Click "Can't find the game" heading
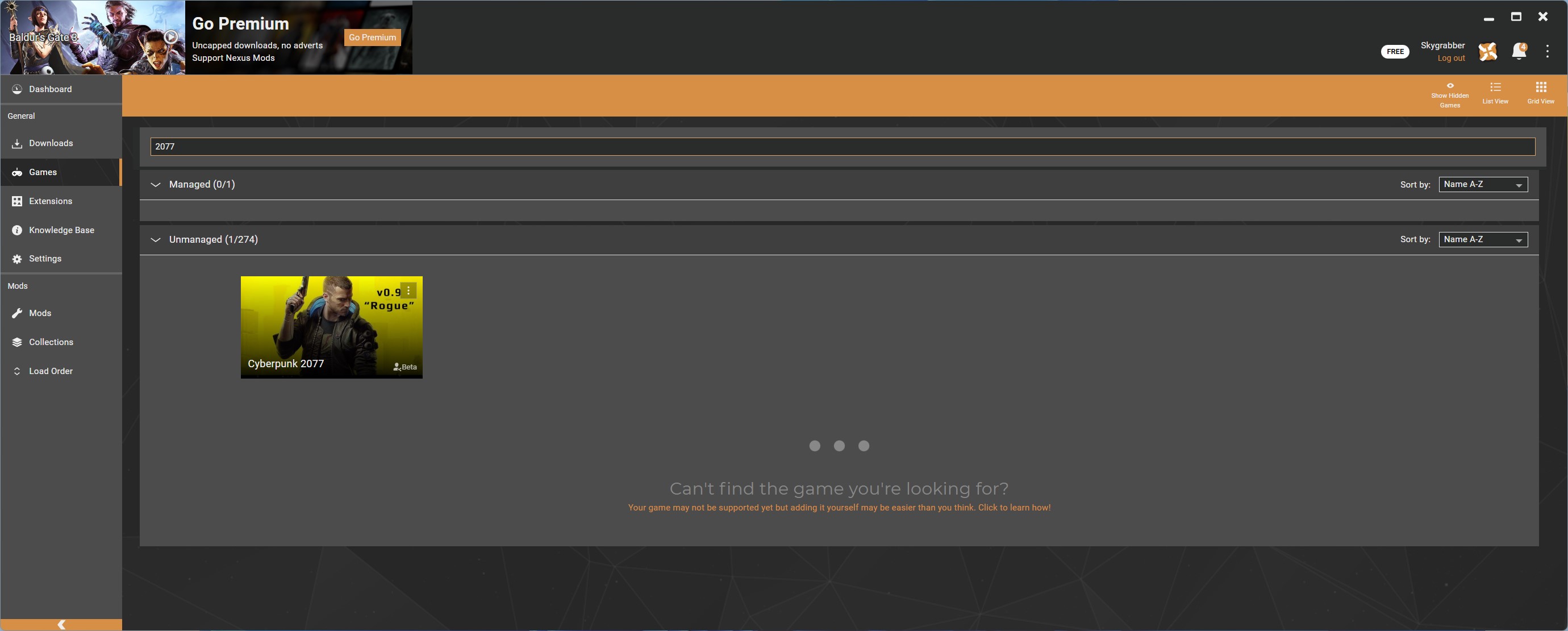 (839, 488)
